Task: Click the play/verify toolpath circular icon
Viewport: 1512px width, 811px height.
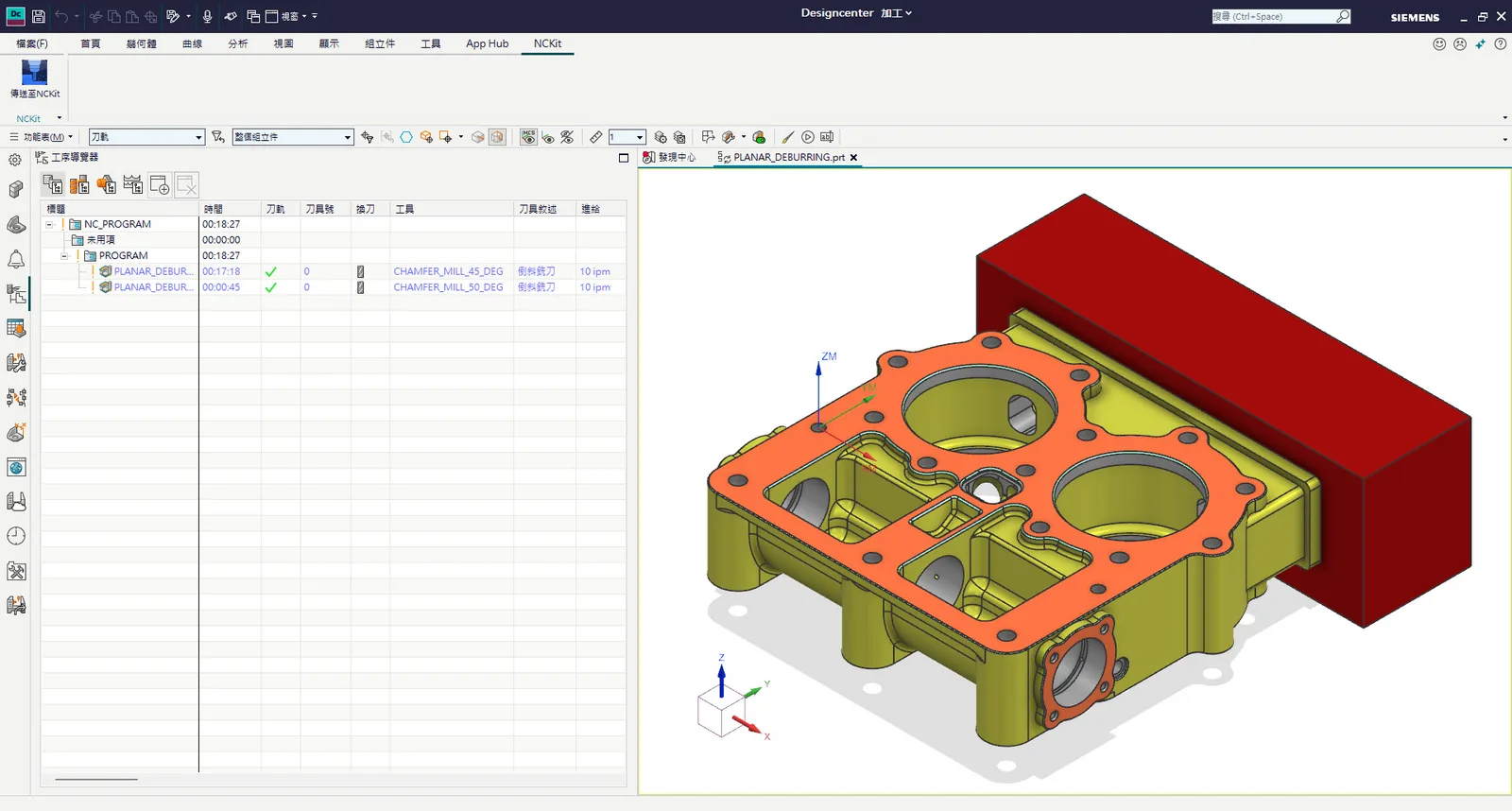Action: pyautogui.click(x=808, y=137)
